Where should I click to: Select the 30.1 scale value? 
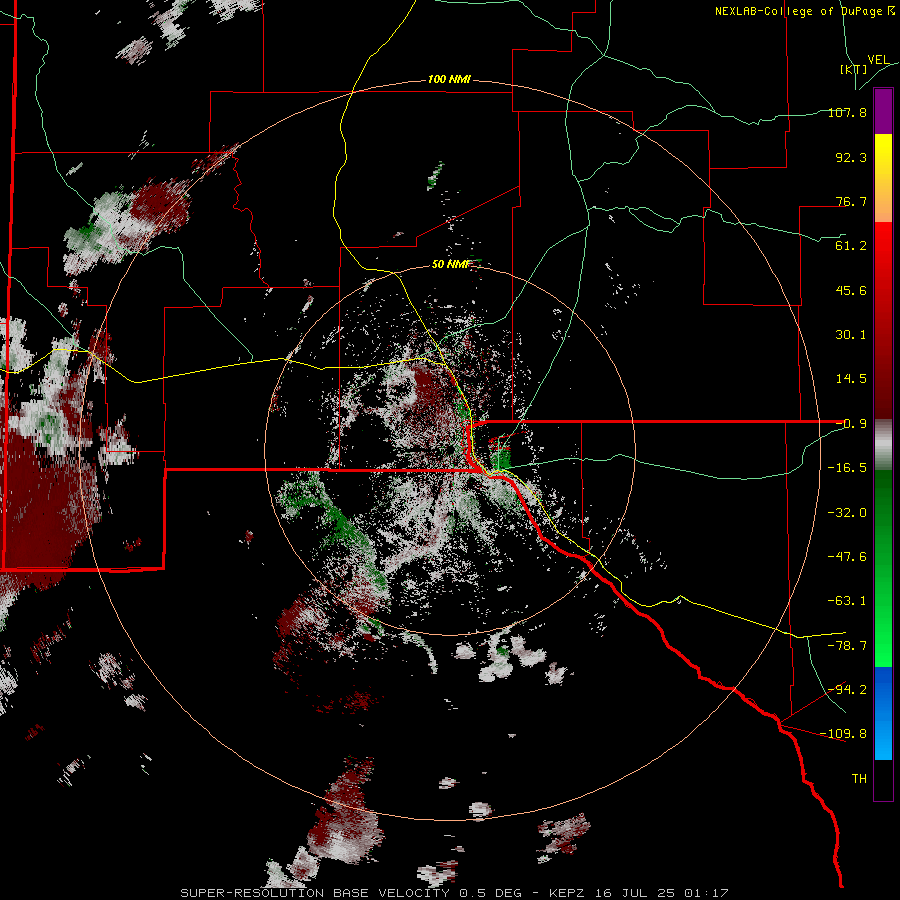click(x=851, y=335)
